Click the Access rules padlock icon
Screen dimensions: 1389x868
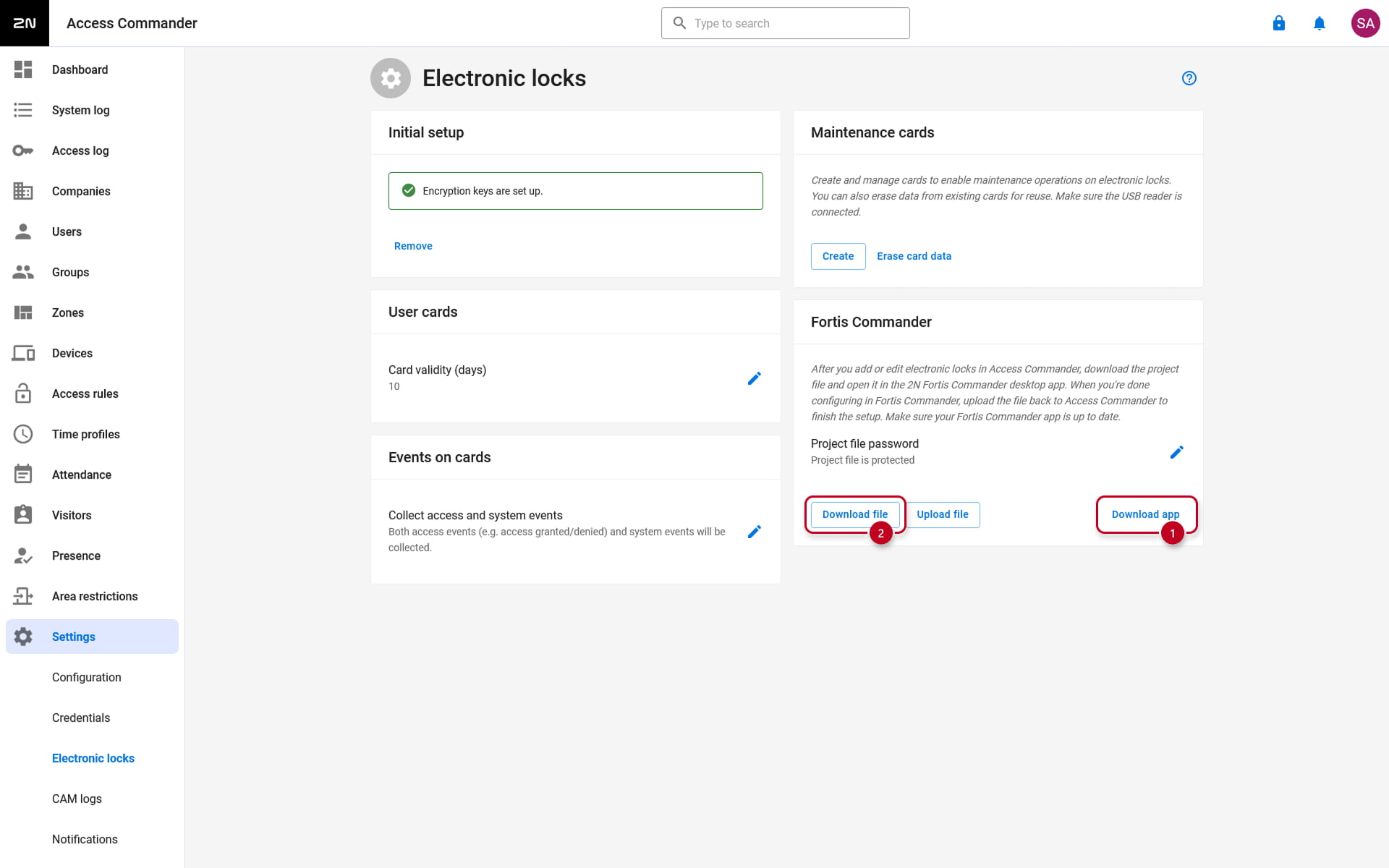click(x=23, y=393)
